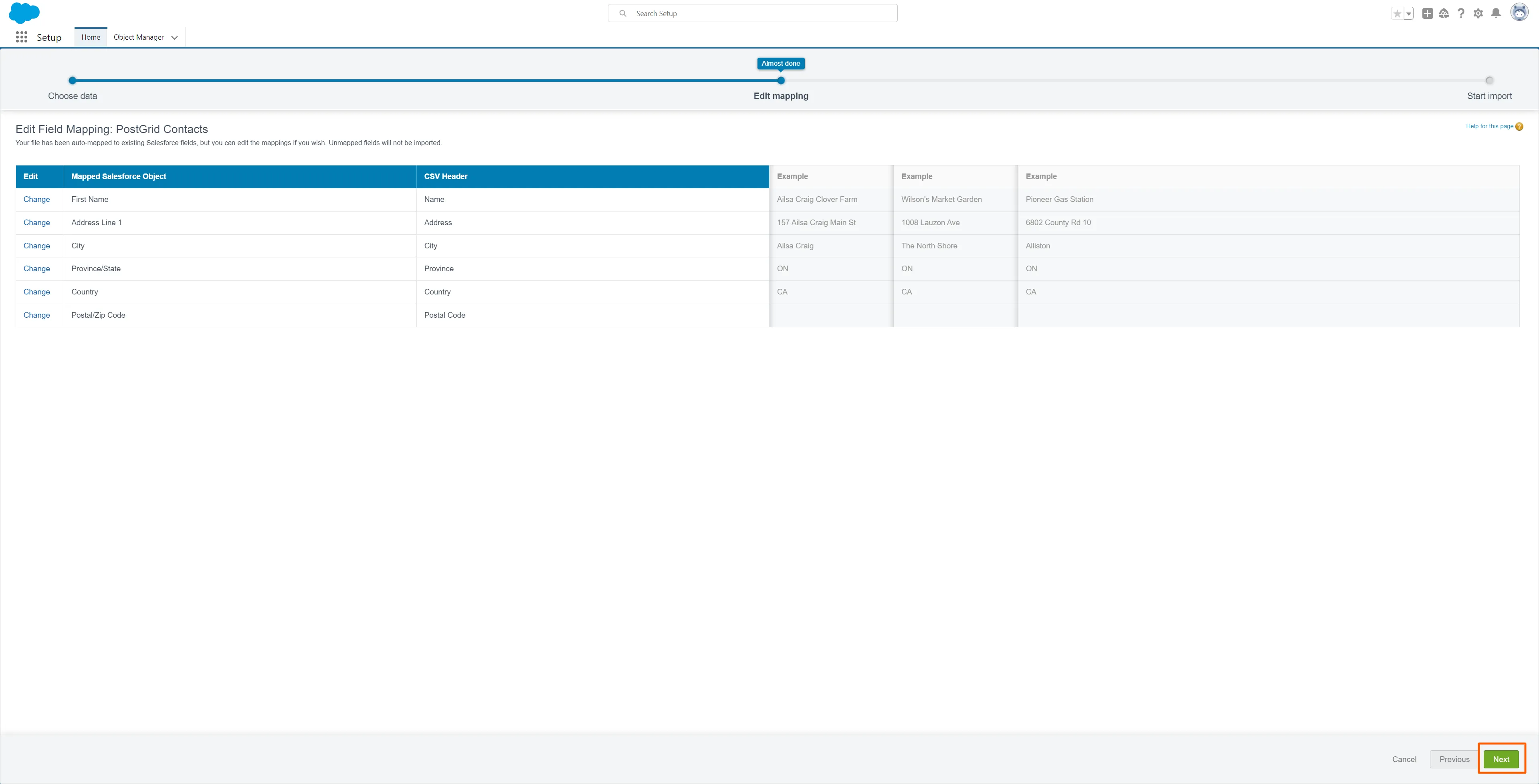The image size is (1539, 784).
Task: Click the green Next button
Action: [1501, 759]
